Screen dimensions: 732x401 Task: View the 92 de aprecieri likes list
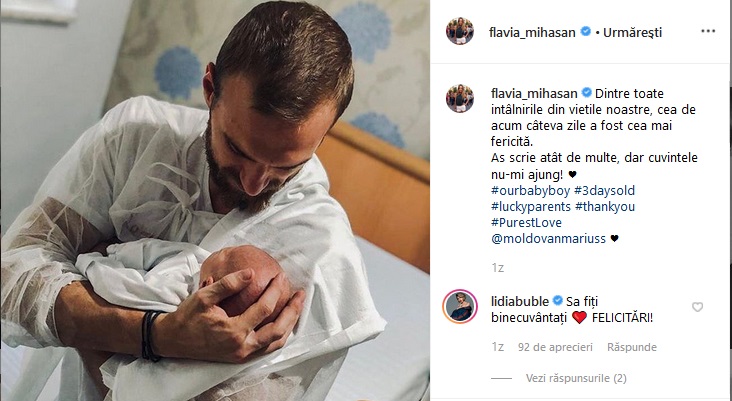555,347
